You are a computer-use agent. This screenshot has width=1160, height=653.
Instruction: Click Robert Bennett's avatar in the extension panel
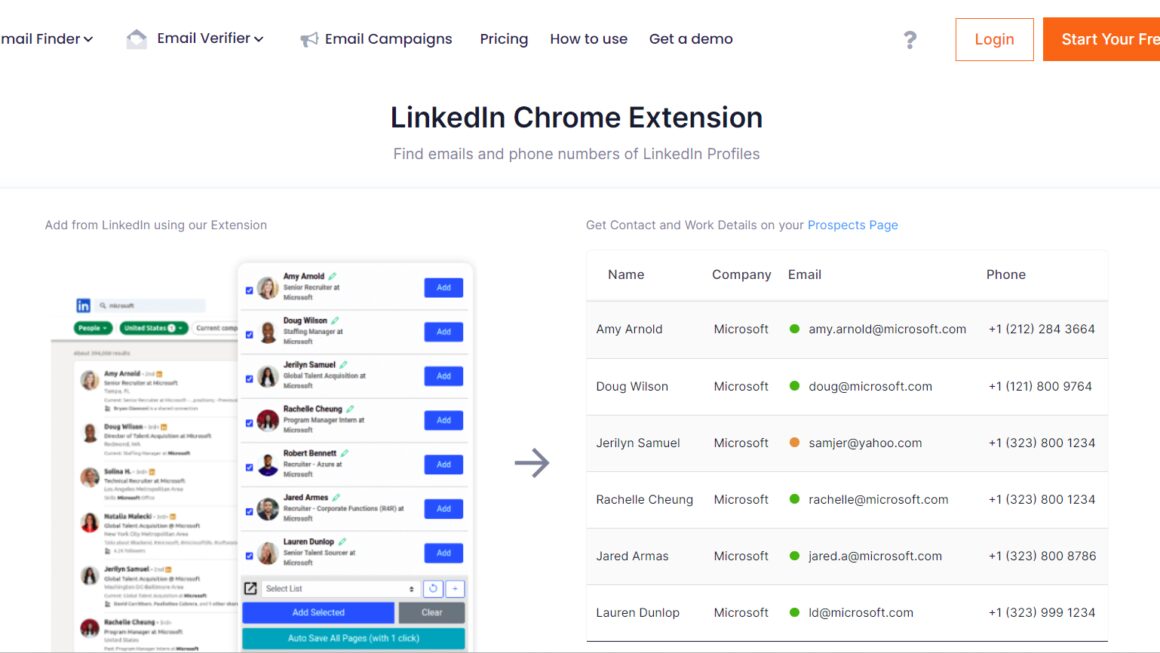click(x=268, y=464)
